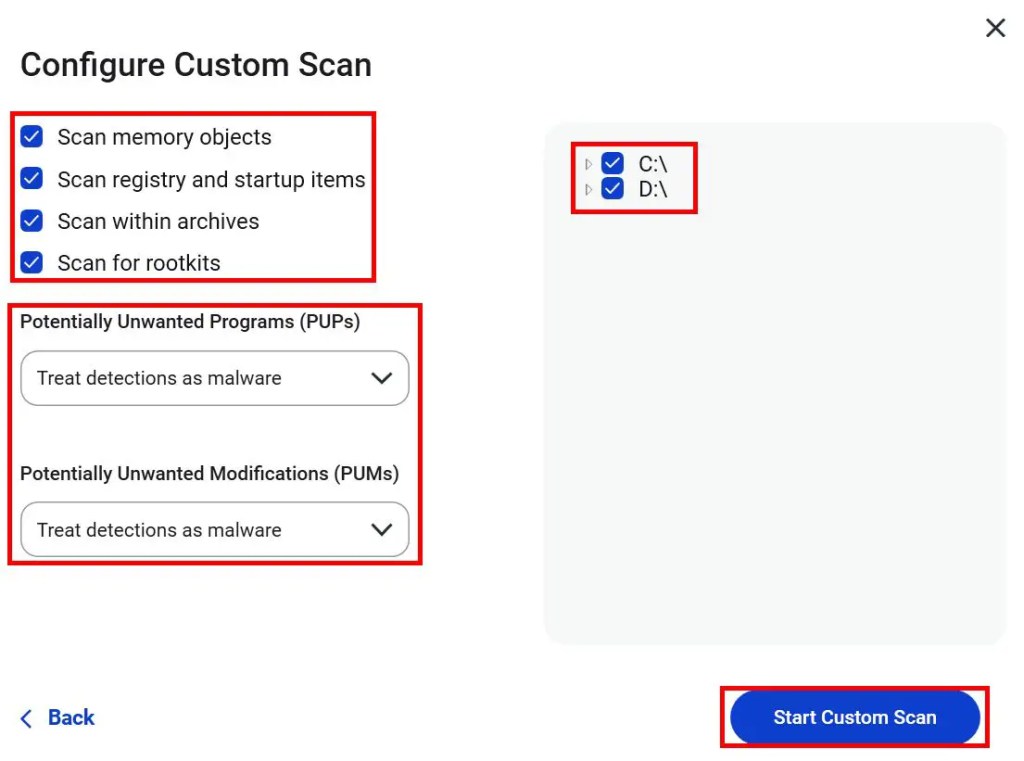This screenshot has width=1024, height=761.
Task: Toggle the Scan for rootkits checkbox
Action: [x=31, y=263]
